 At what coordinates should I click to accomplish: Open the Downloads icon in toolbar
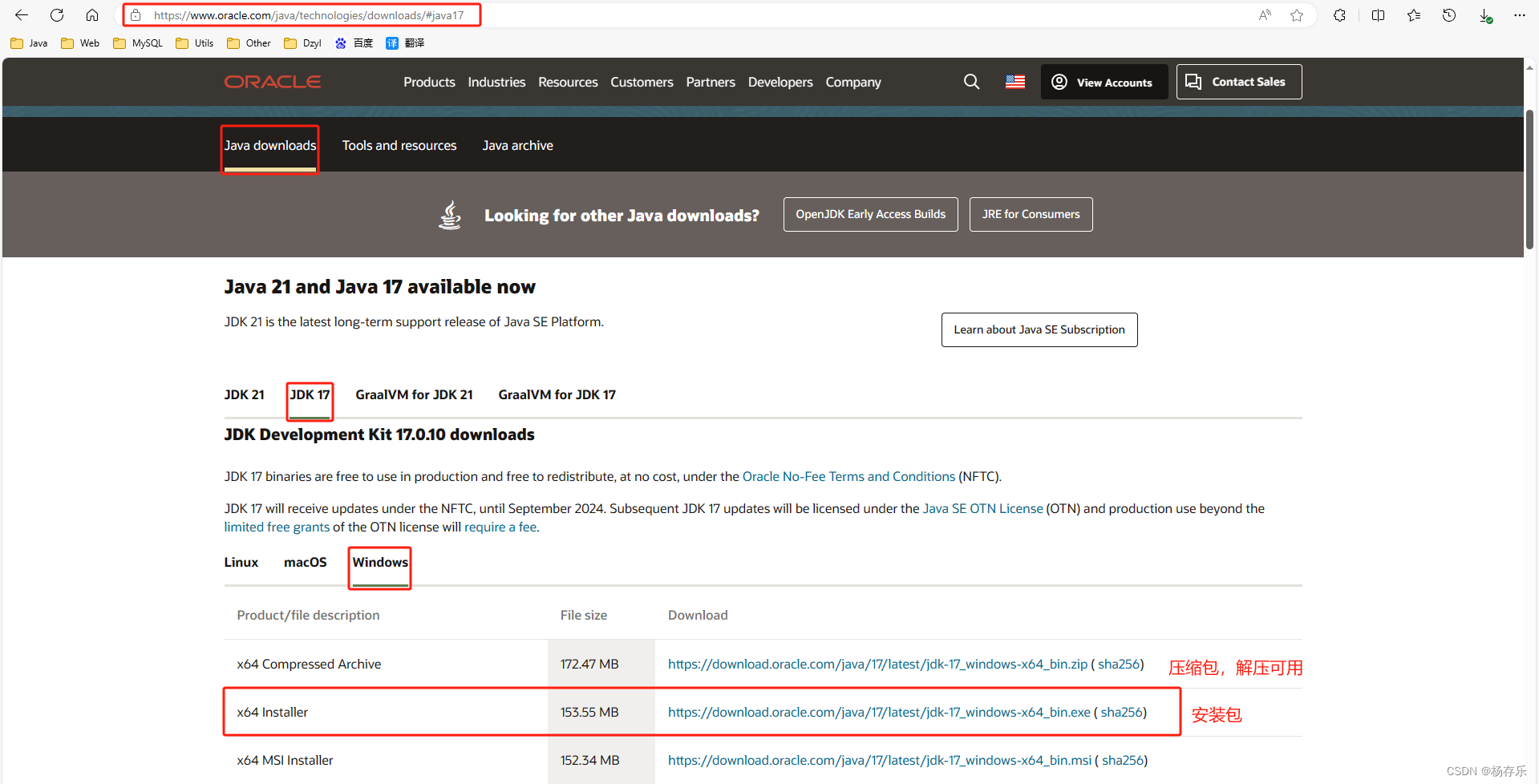[1485, 15]
